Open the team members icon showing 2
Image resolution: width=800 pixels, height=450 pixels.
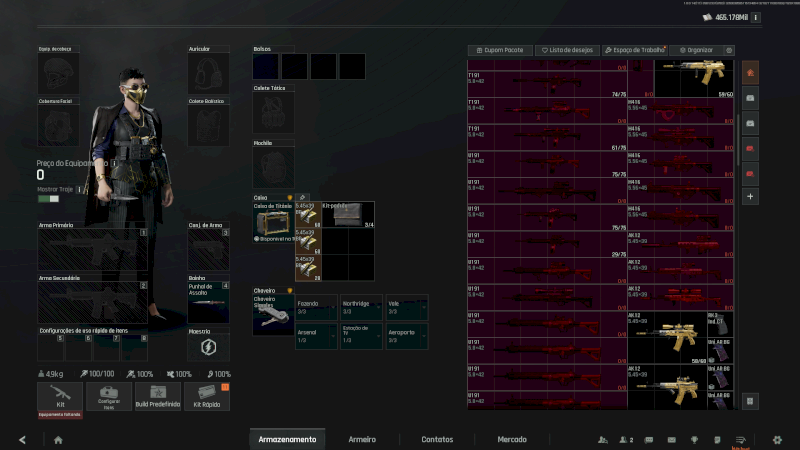coord(626,440)
